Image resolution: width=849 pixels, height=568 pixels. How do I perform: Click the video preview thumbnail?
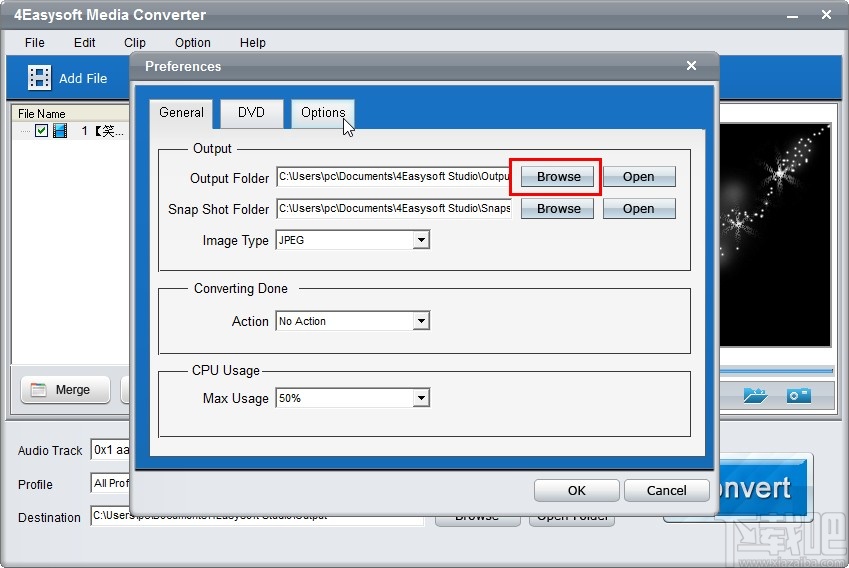774,234
